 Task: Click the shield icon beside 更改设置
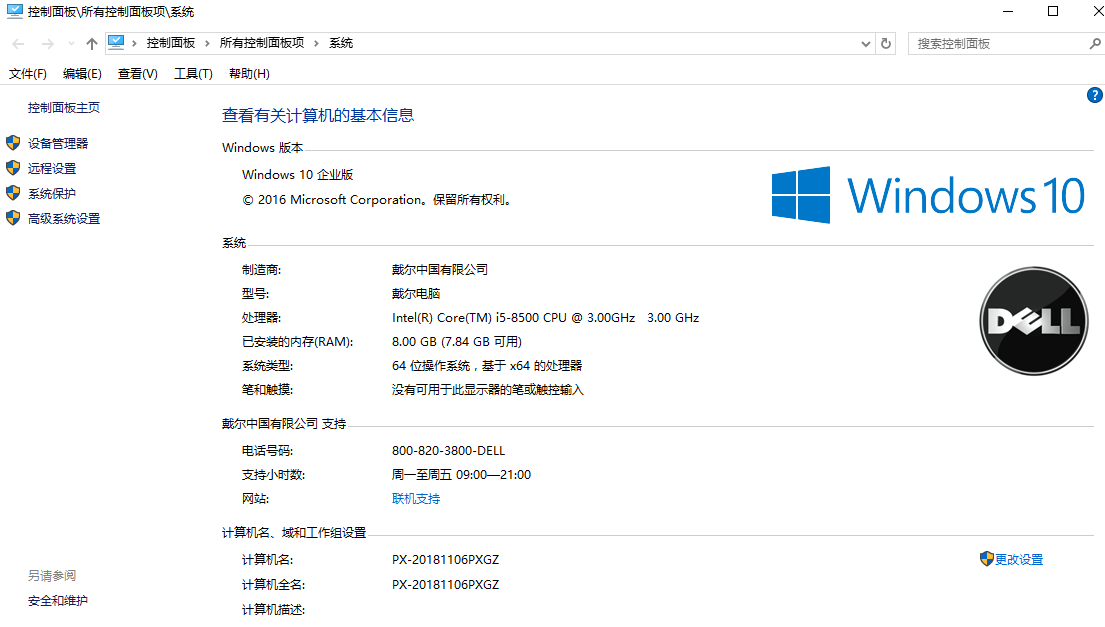click(985, 559)
